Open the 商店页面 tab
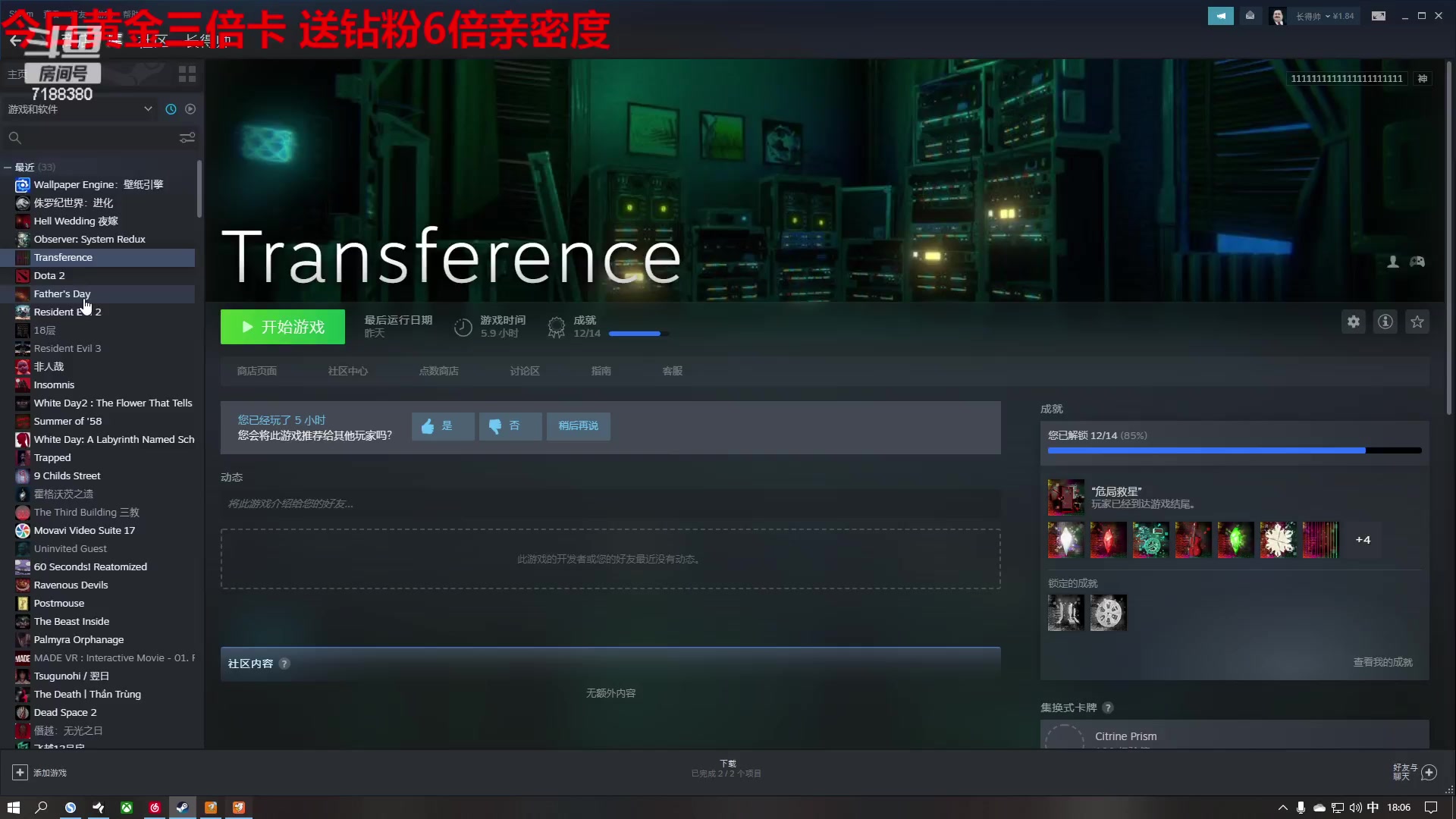 pyautogui.click(x=257, y=371)
